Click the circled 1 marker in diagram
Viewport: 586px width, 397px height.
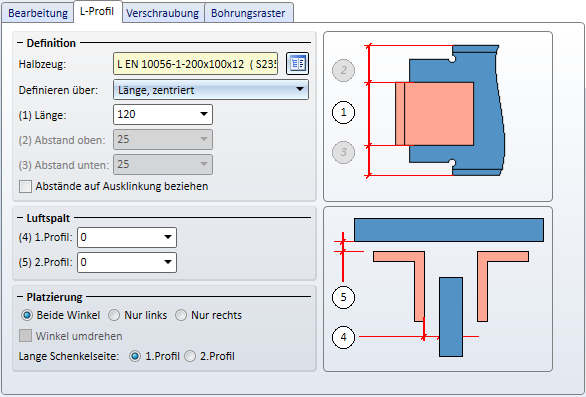pos(343,112)
